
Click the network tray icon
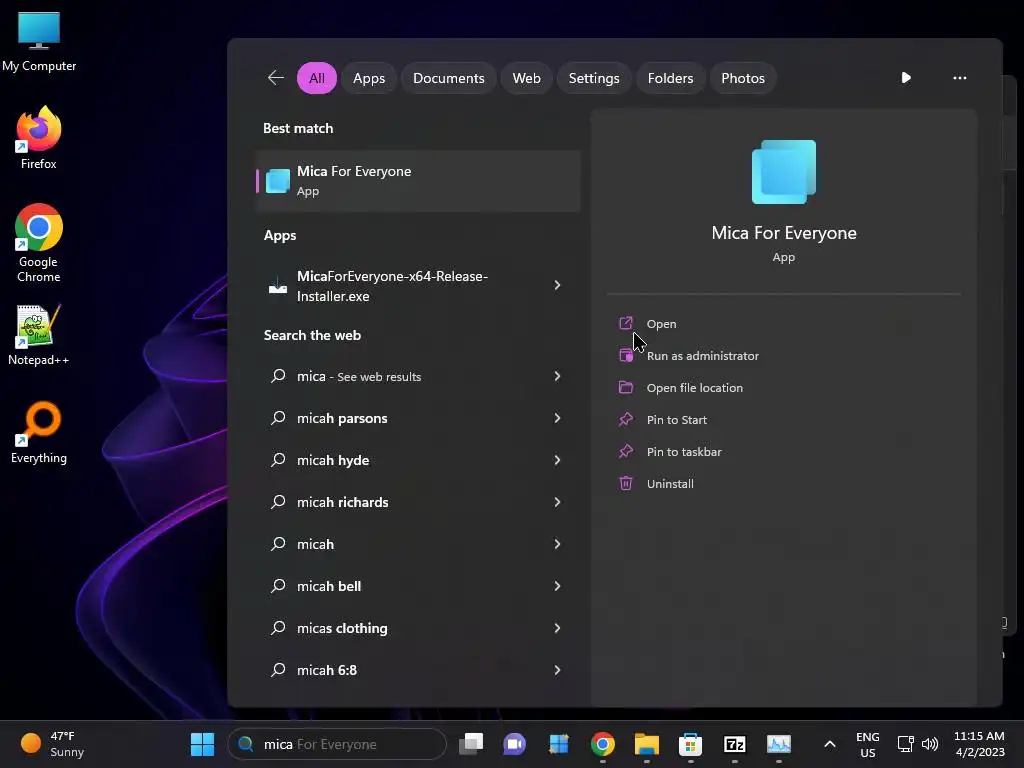[x=905, y=744]
